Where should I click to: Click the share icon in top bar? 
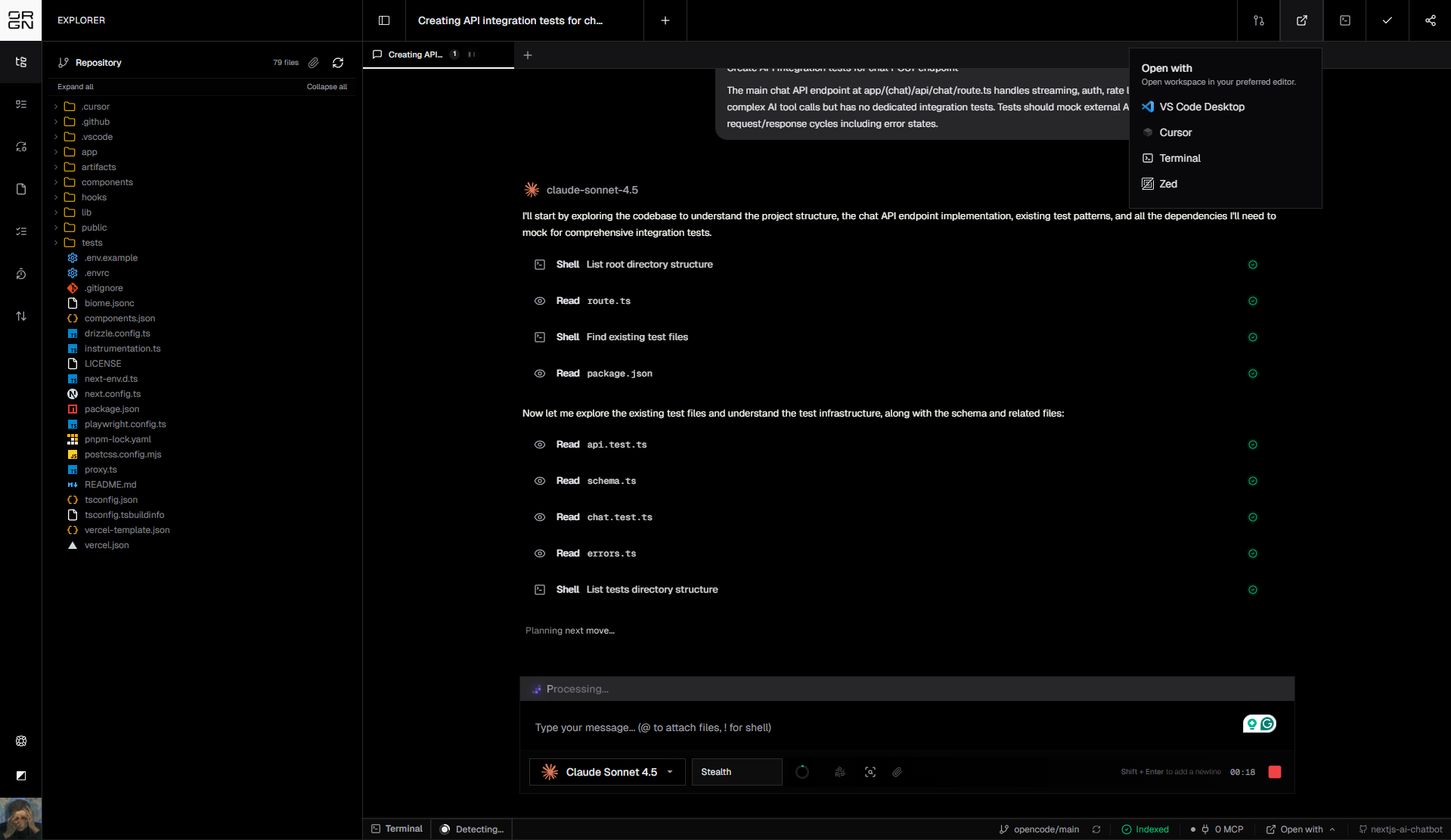point(1430,20)
